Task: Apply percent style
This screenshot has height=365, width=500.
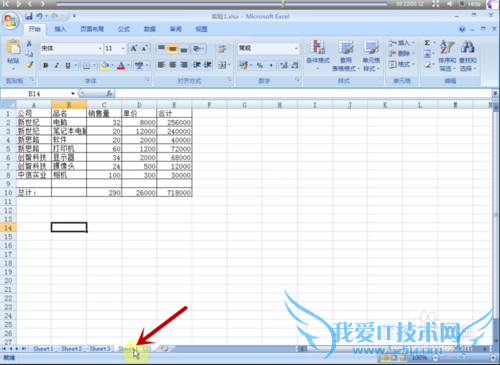Action: click(260, 65)
